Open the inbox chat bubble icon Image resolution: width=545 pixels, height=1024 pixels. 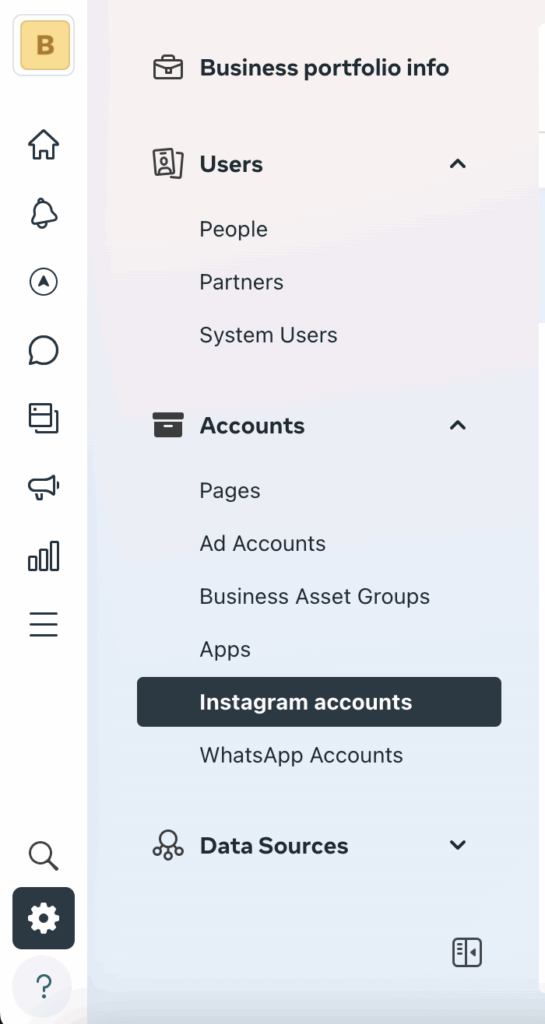tap(43, 351)
